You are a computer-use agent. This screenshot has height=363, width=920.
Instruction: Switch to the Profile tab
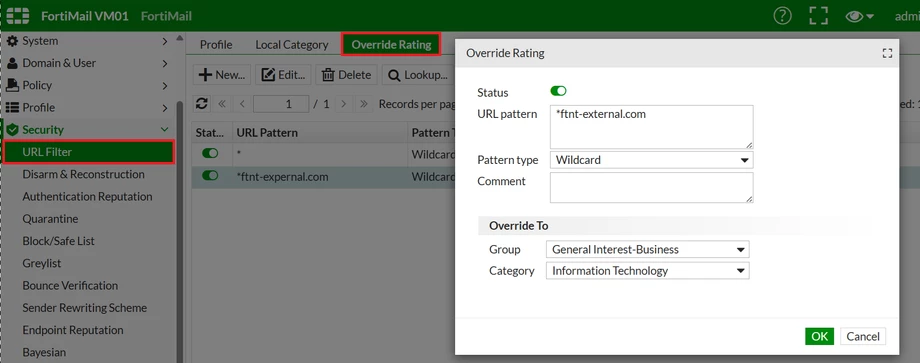coord(216,45)
